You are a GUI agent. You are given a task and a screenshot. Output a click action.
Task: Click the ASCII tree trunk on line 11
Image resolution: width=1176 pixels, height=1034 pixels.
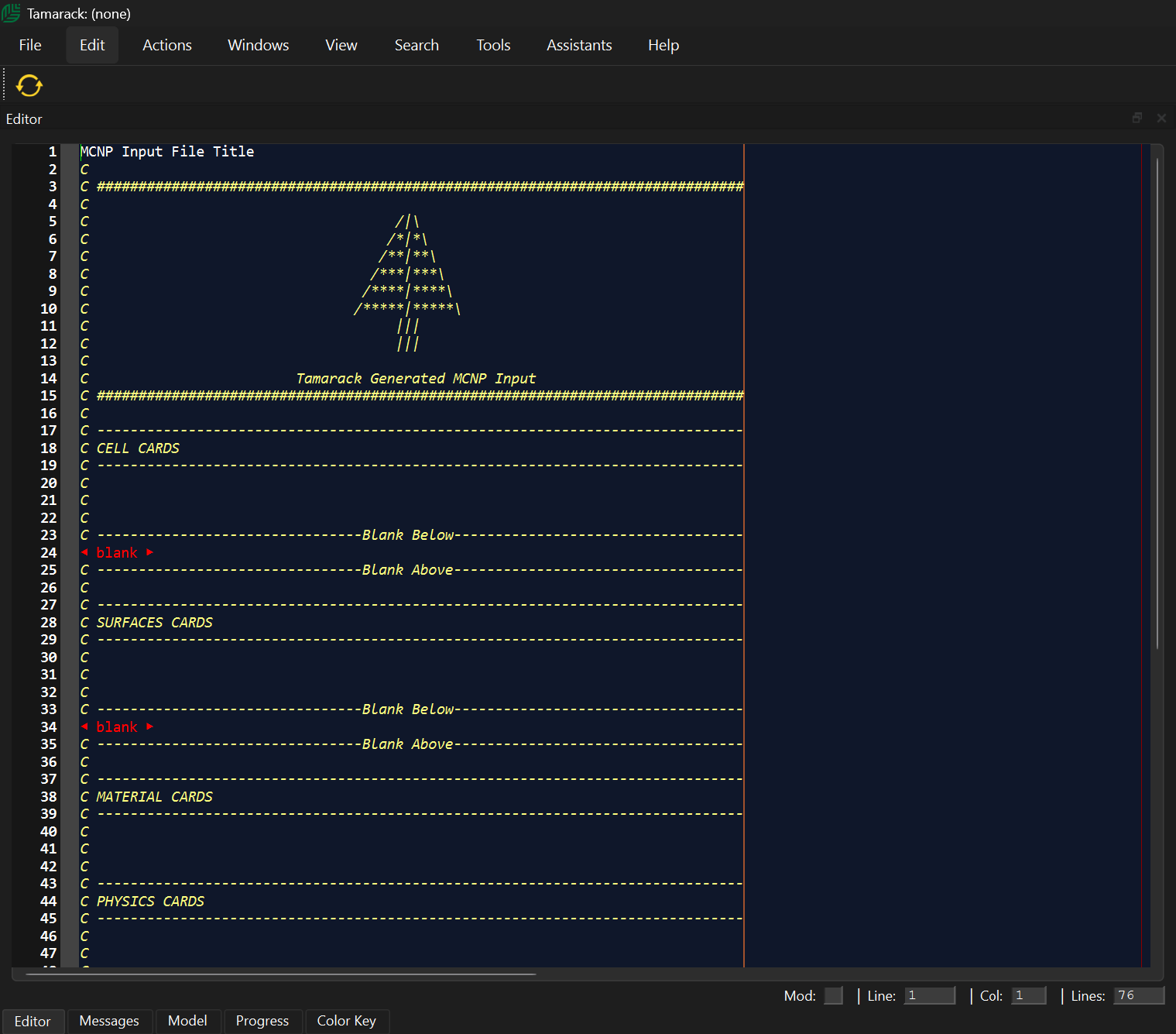pos(408,326)
